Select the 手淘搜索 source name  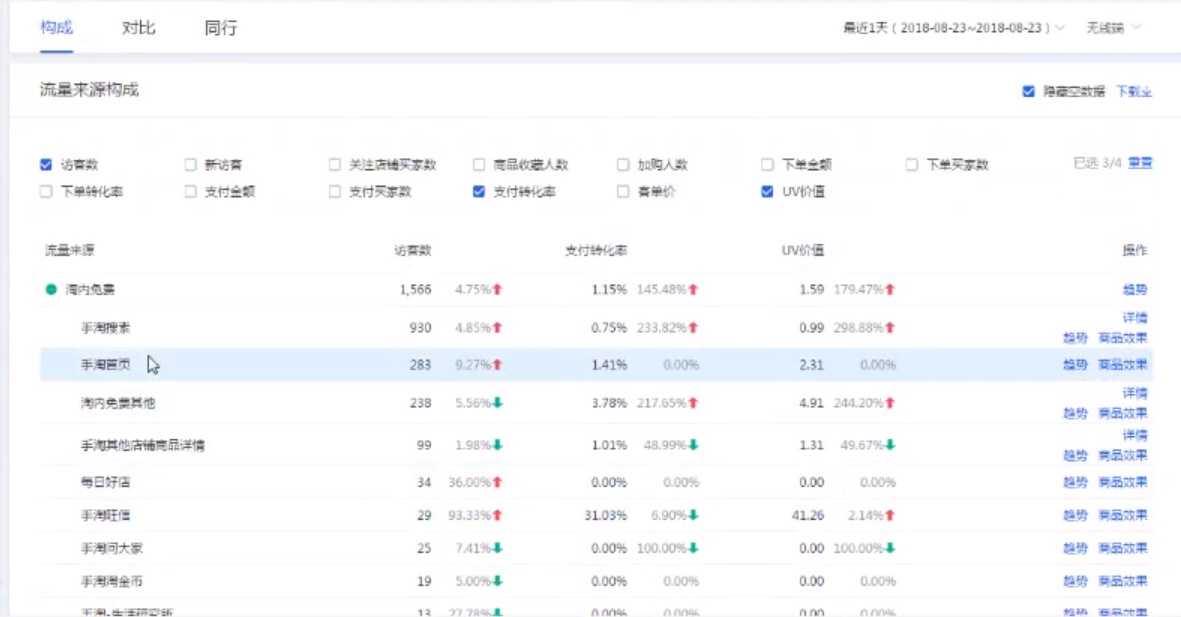point(105,328)
